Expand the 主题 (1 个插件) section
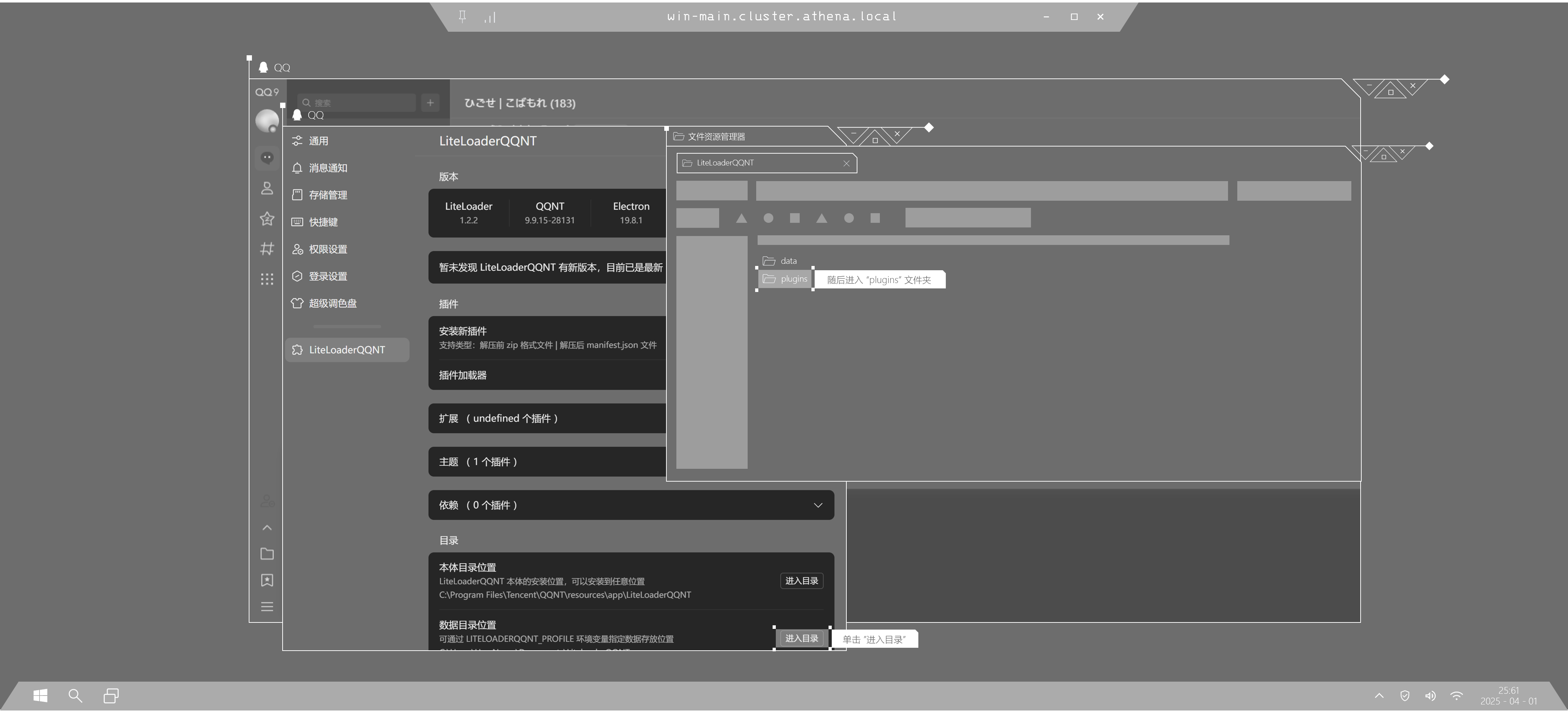 pyautogui.click(x=547, y=462)
